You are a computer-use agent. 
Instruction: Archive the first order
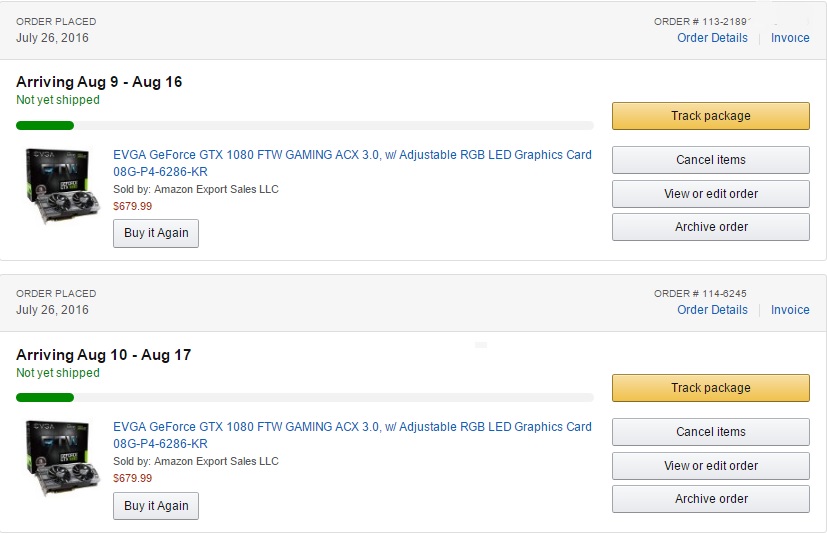pos(710,227)
